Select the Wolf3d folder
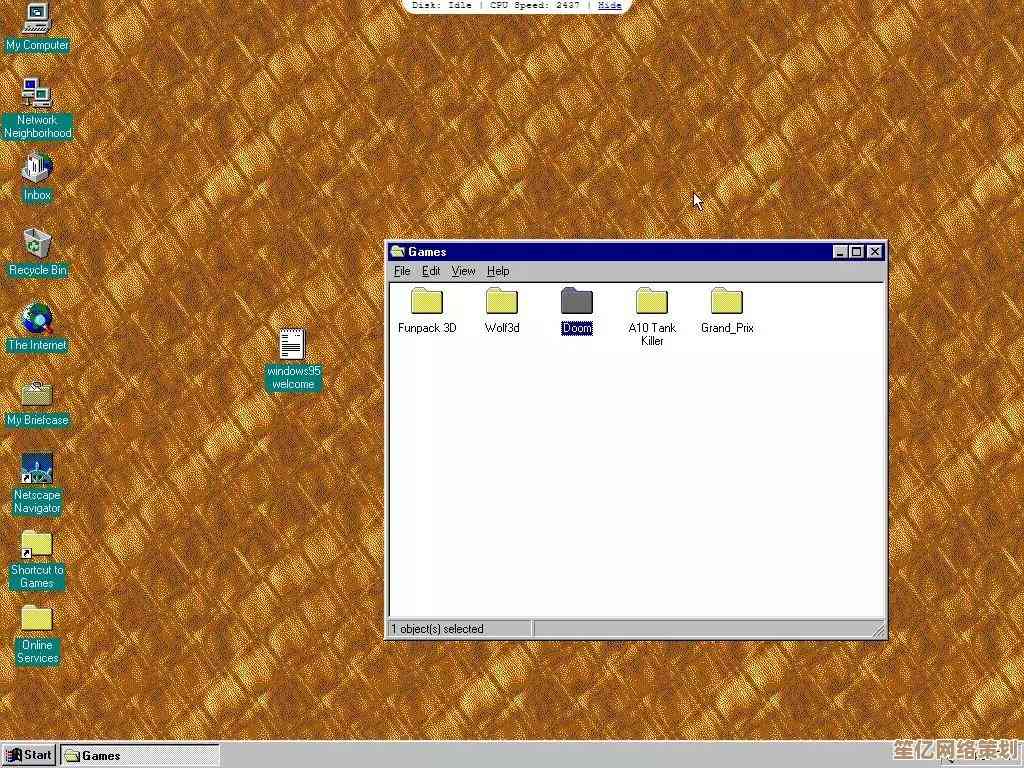 click(x=502, y=302)
